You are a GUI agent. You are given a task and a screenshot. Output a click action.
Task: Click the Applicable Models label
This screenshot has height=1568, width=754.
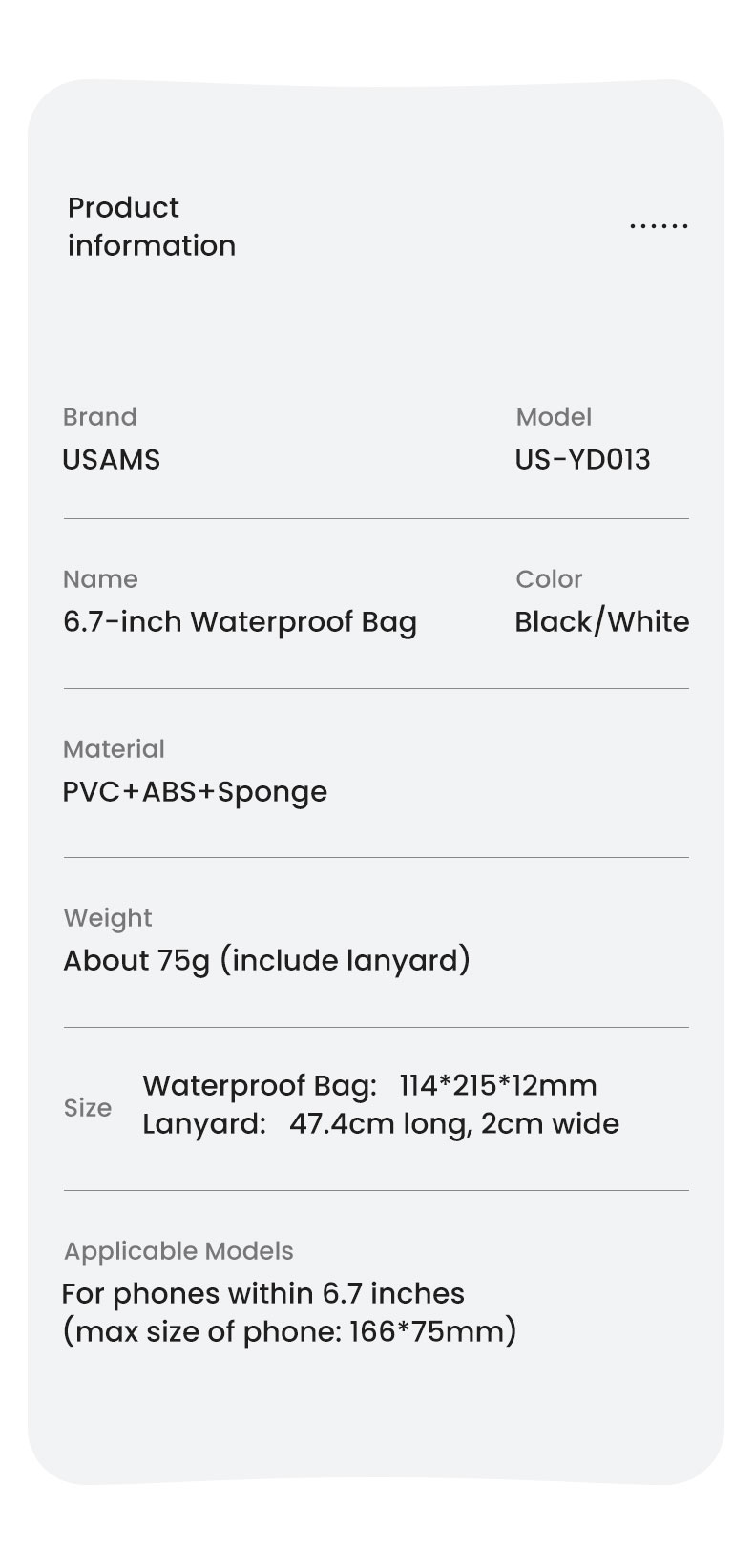point(178,1251)
